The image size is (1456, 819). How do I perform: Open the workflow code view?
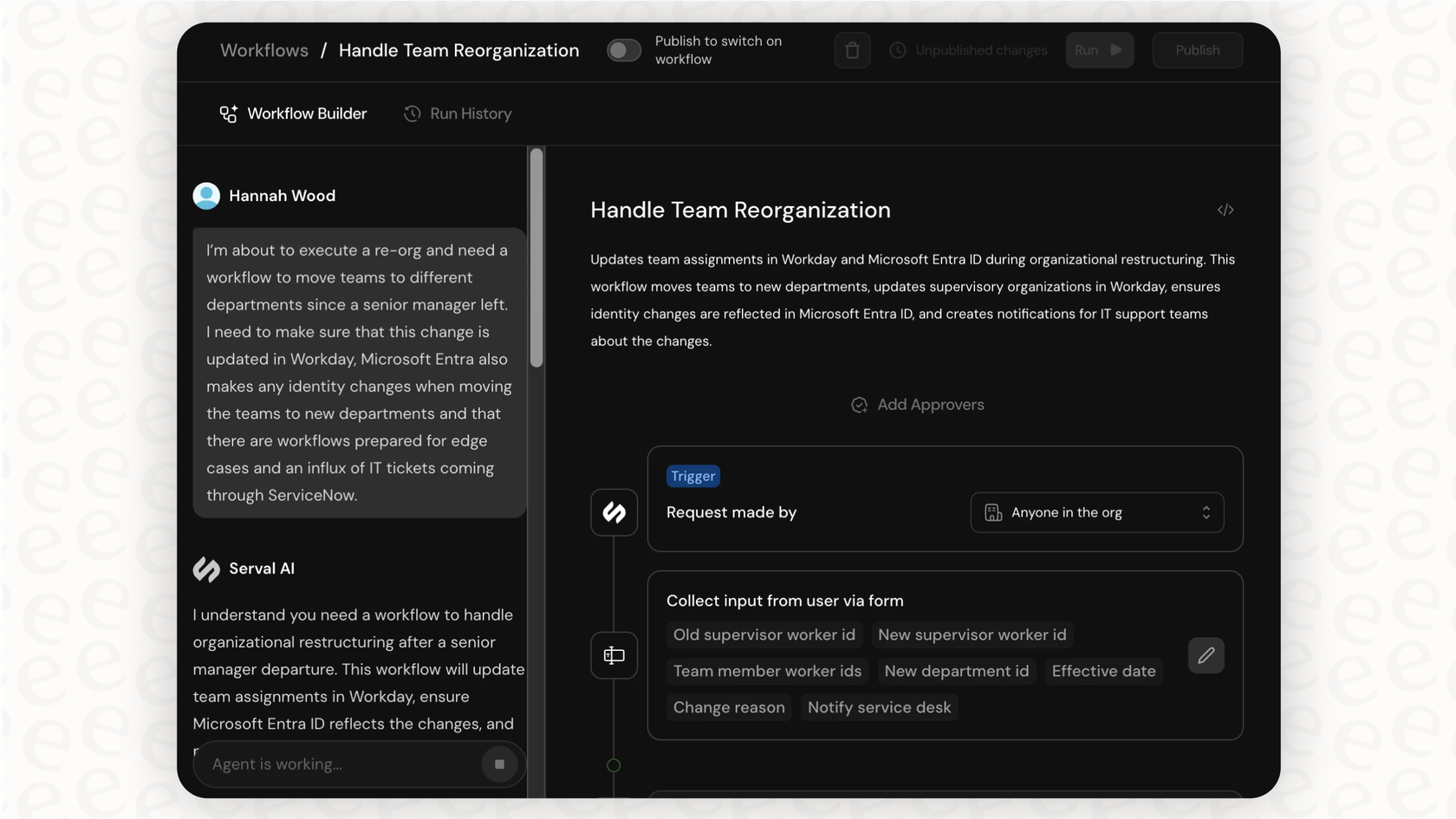pyautogui.click(x=1225, y=209)
